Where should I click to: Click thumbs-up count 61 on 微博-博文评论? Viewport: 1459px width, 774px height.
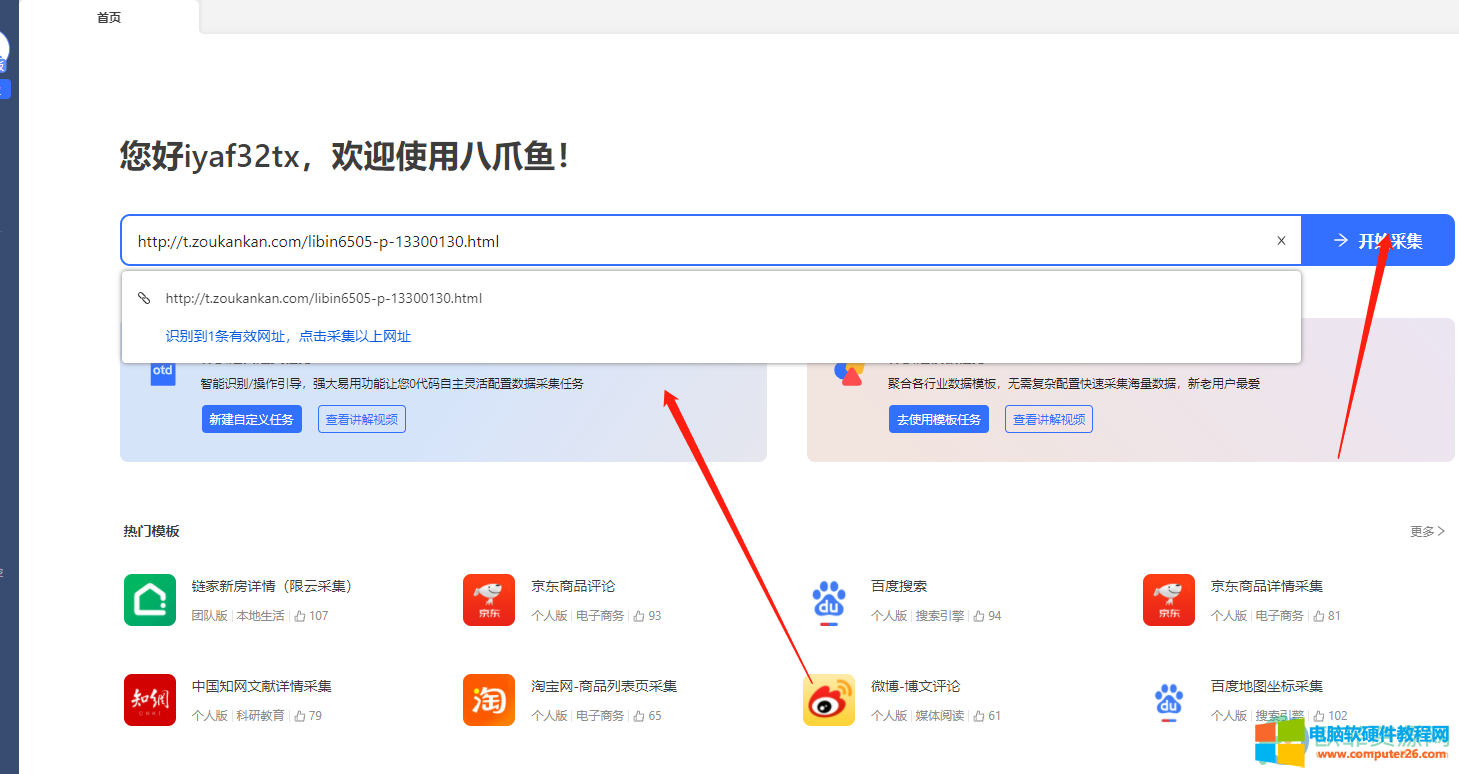tap(987, 716)
